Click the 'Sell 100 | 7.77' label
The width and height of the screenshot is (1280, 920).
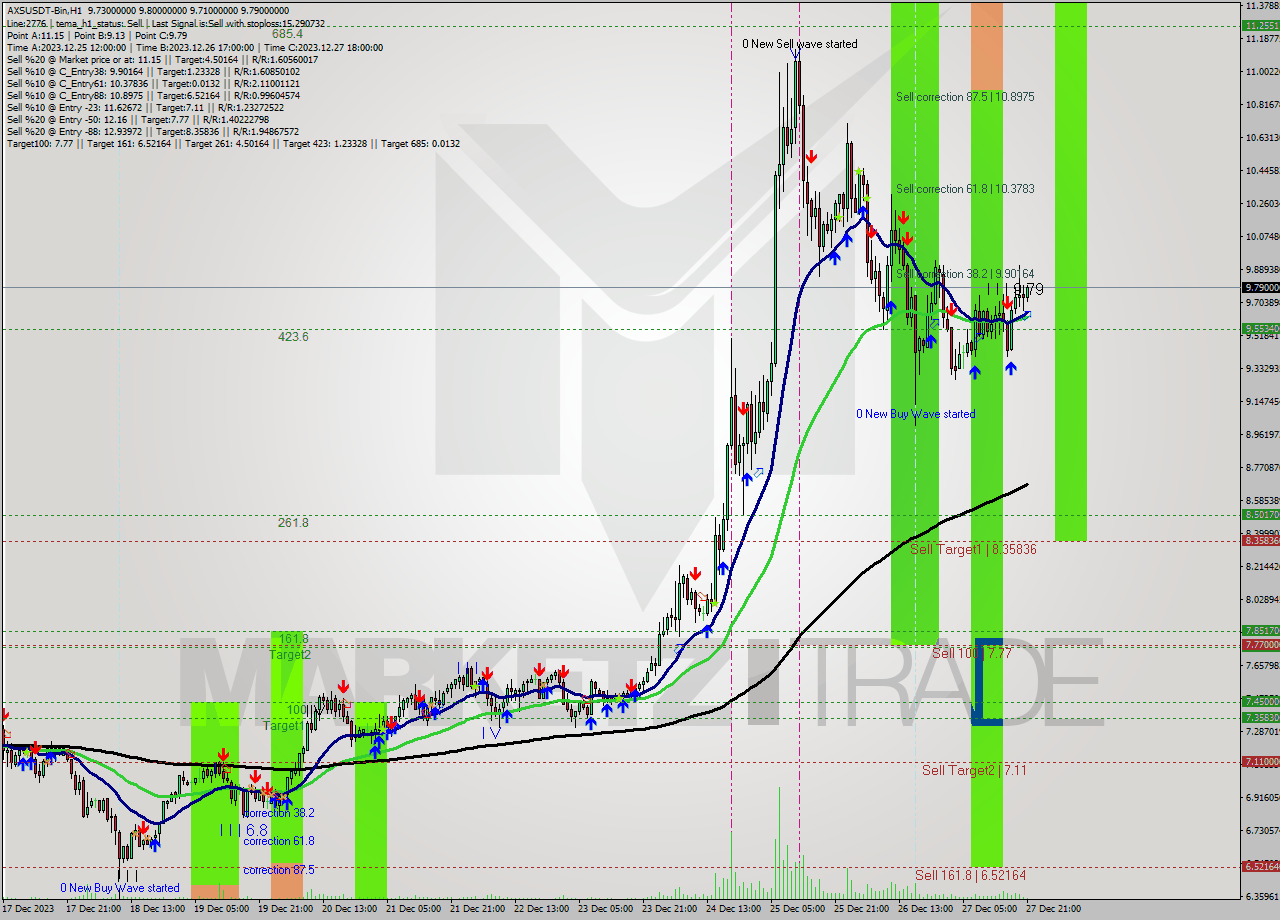point(972,653)
